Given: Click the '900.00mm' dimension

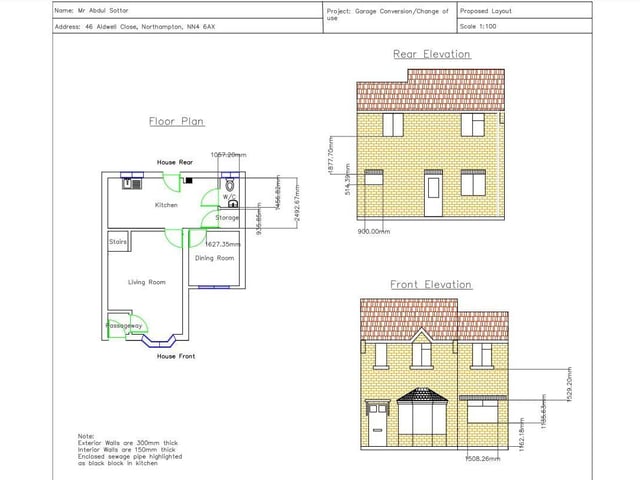Looking at the screenshot, I should pyautogui.click(x=374, y=231).
